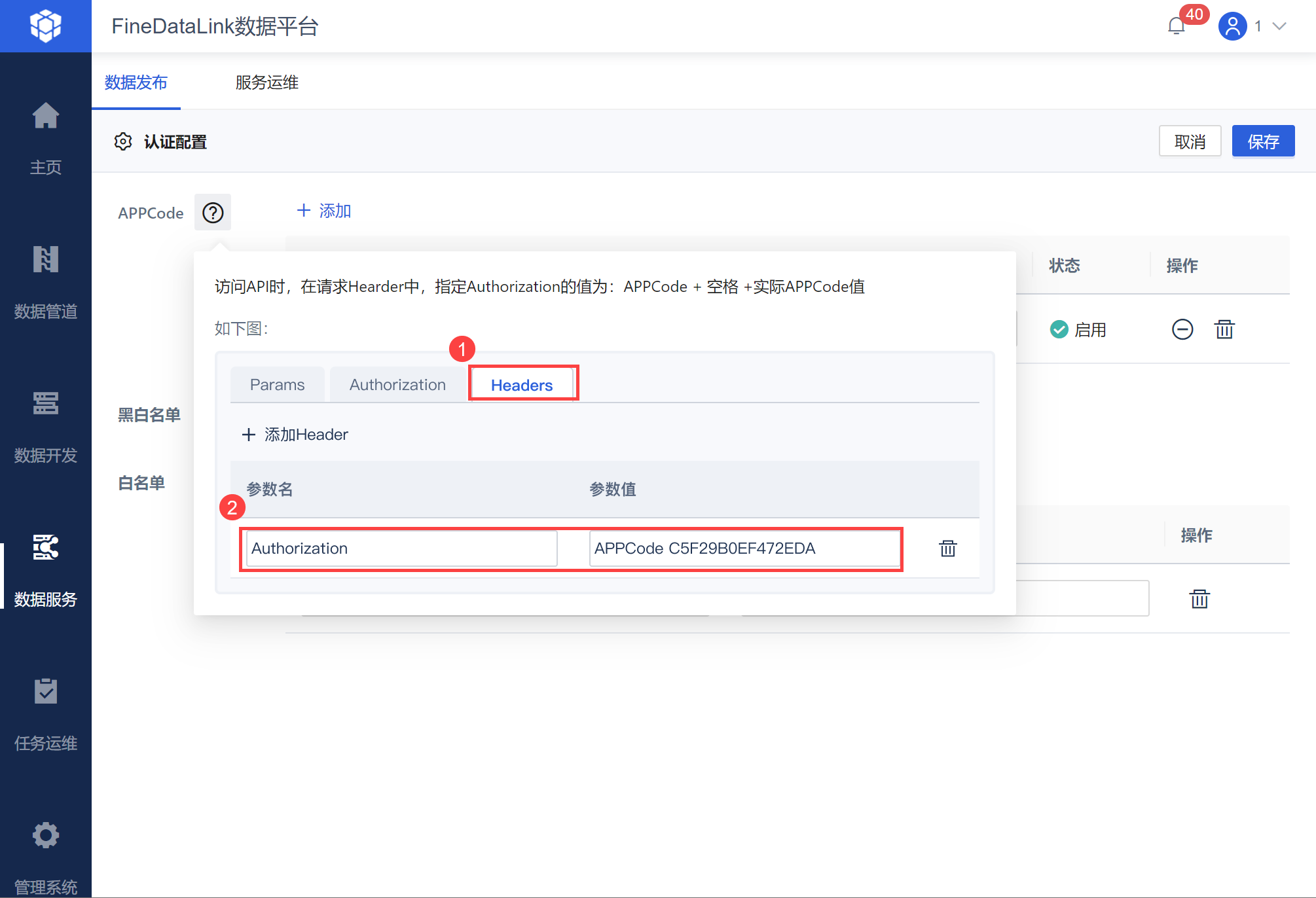Click the notification bell icon
The height and width of the screenshot is (898, 1316).
tap(1177, 26)
